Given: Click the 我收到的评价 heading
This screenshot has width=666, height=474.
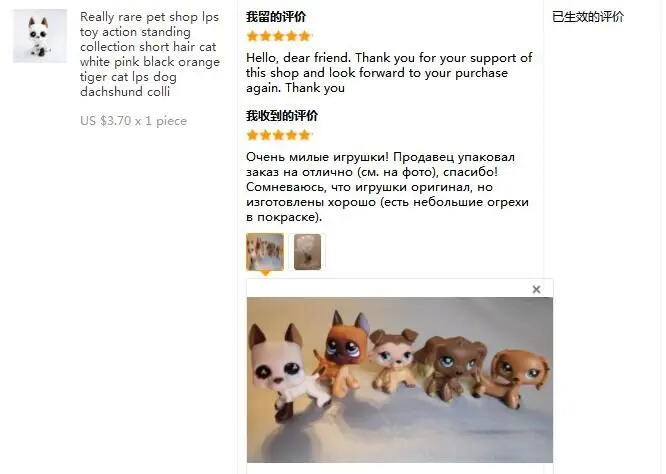Looking at the screenshot, I should coord(282,116).
